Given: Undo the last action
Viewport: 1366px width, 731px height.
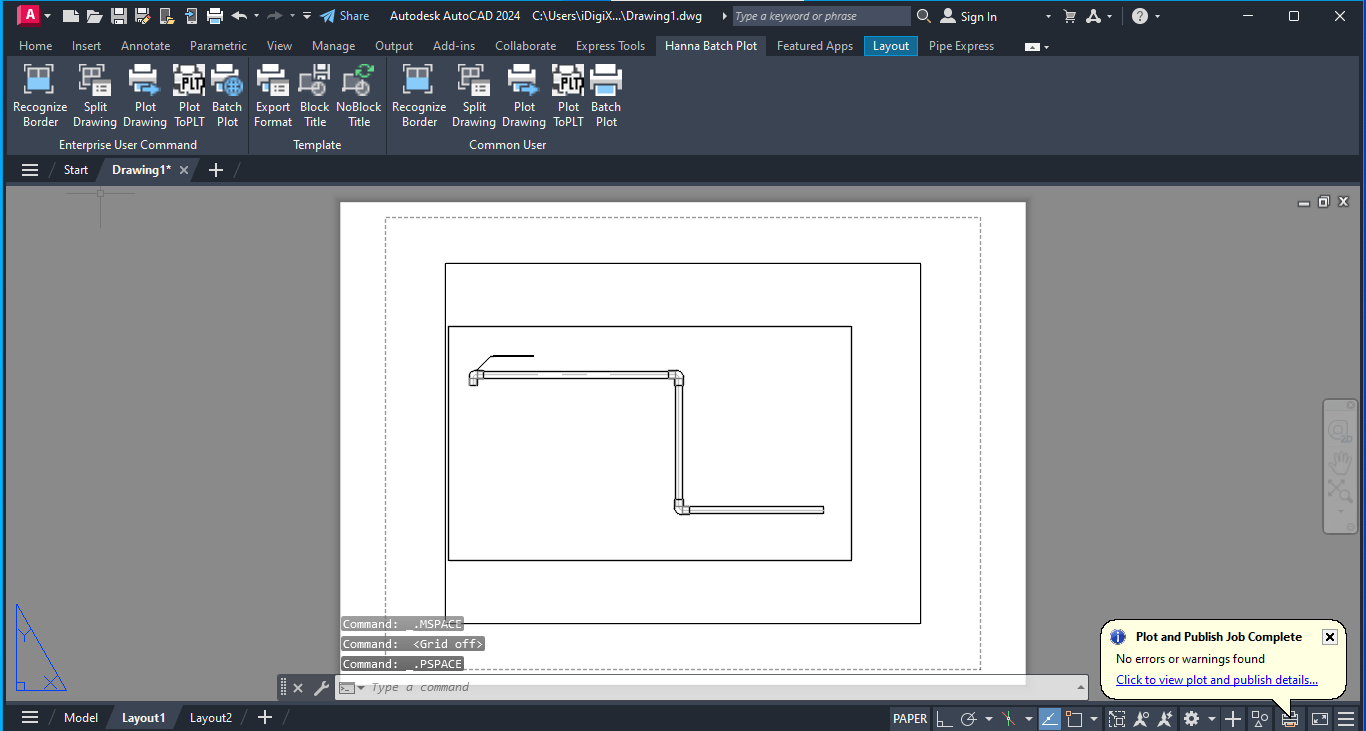Looking at the screenshot, I should tap(238, 16).
